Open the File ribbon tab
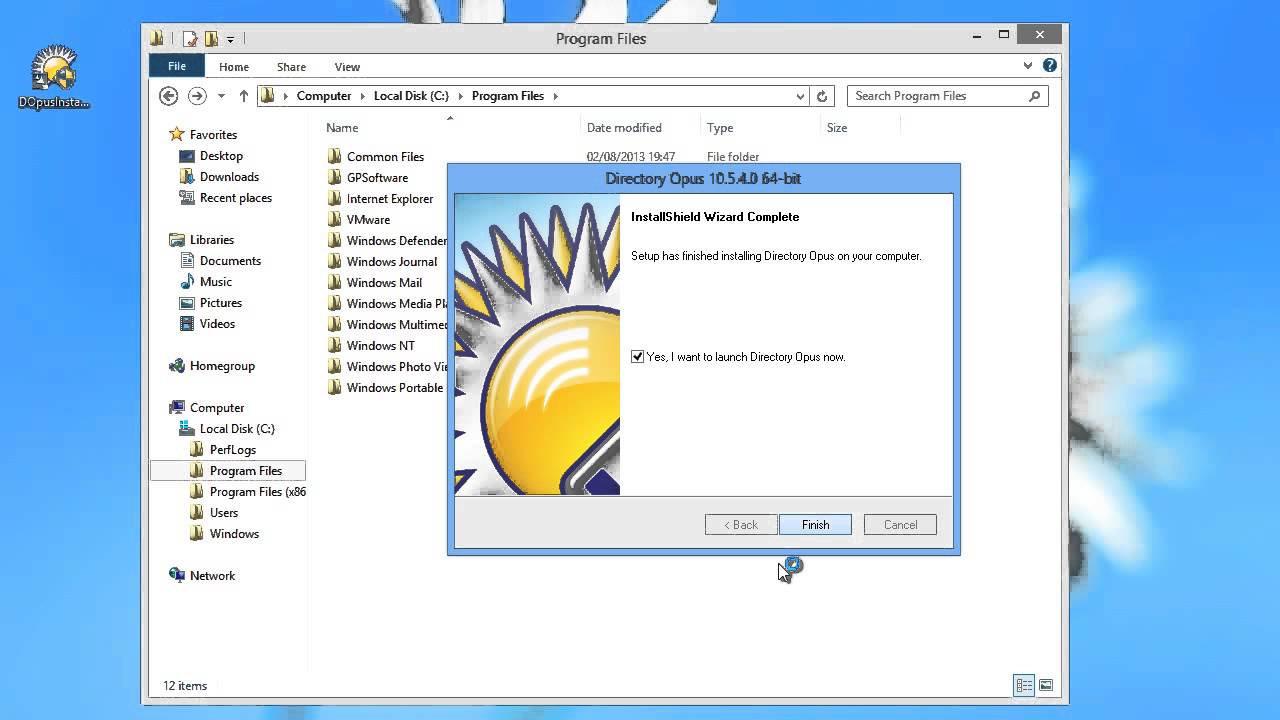1280x720 pixels. 177,66
